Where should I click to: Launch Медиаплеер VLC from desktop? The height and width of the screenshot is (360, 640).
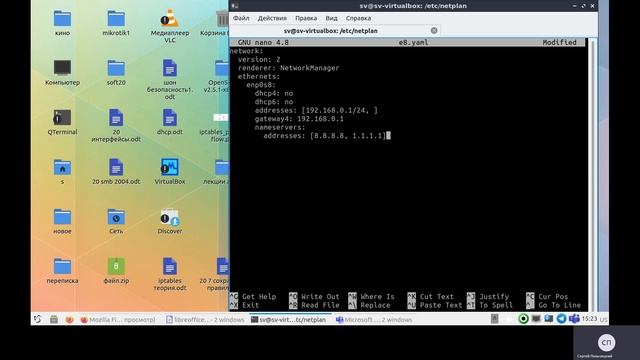pyautogui.click(x=170, y=19)
